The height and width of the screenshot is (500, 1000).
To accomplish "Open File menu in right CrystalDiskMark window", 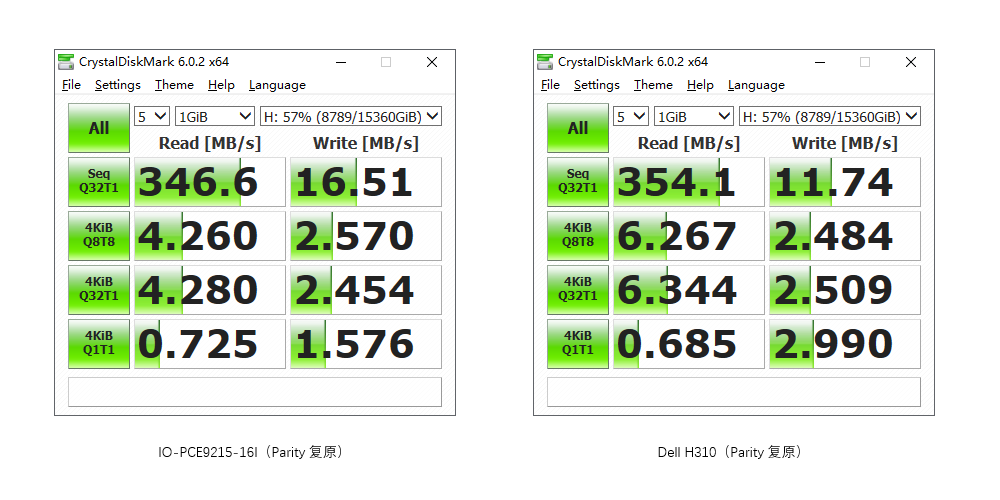I will click(550, 85).
